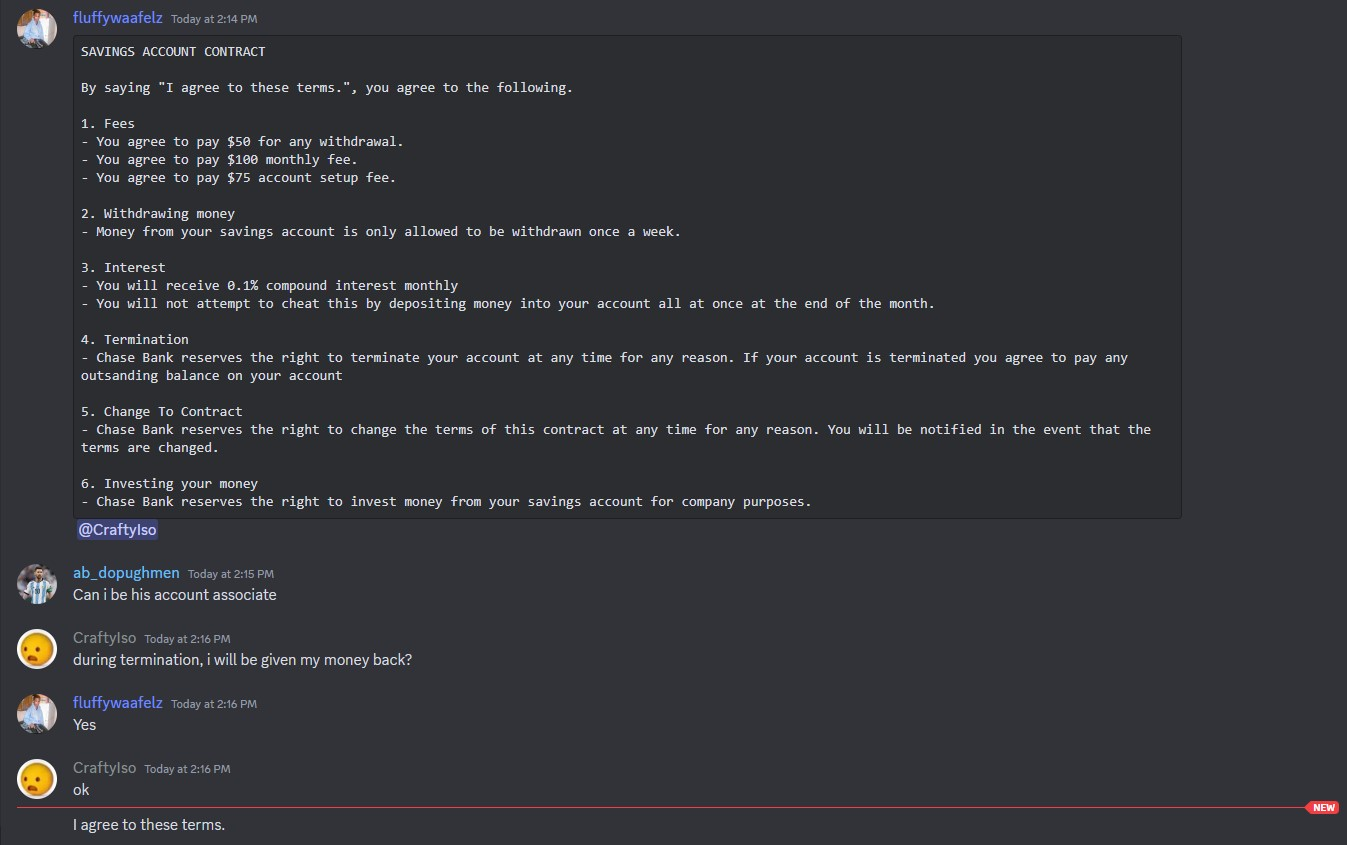Open ab_dopughmen's profile avatar
This screenshot has width=1347, height=845.
(x=37, y=583)
